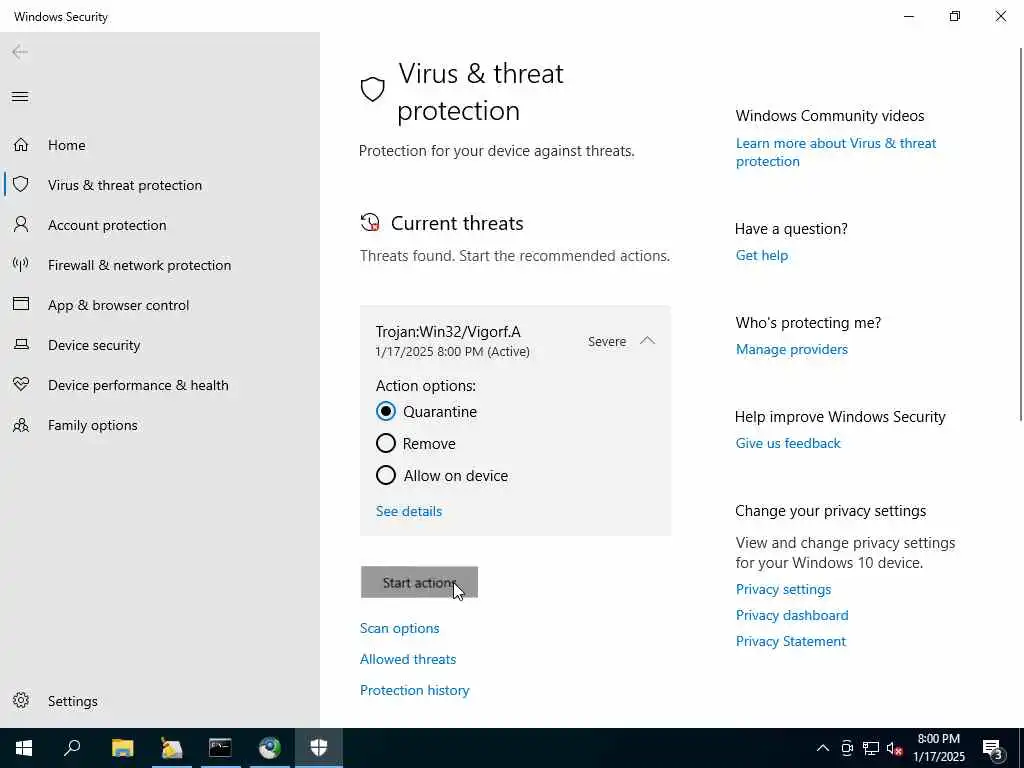
Task: Open Family options page
Action: coord(93,425)
